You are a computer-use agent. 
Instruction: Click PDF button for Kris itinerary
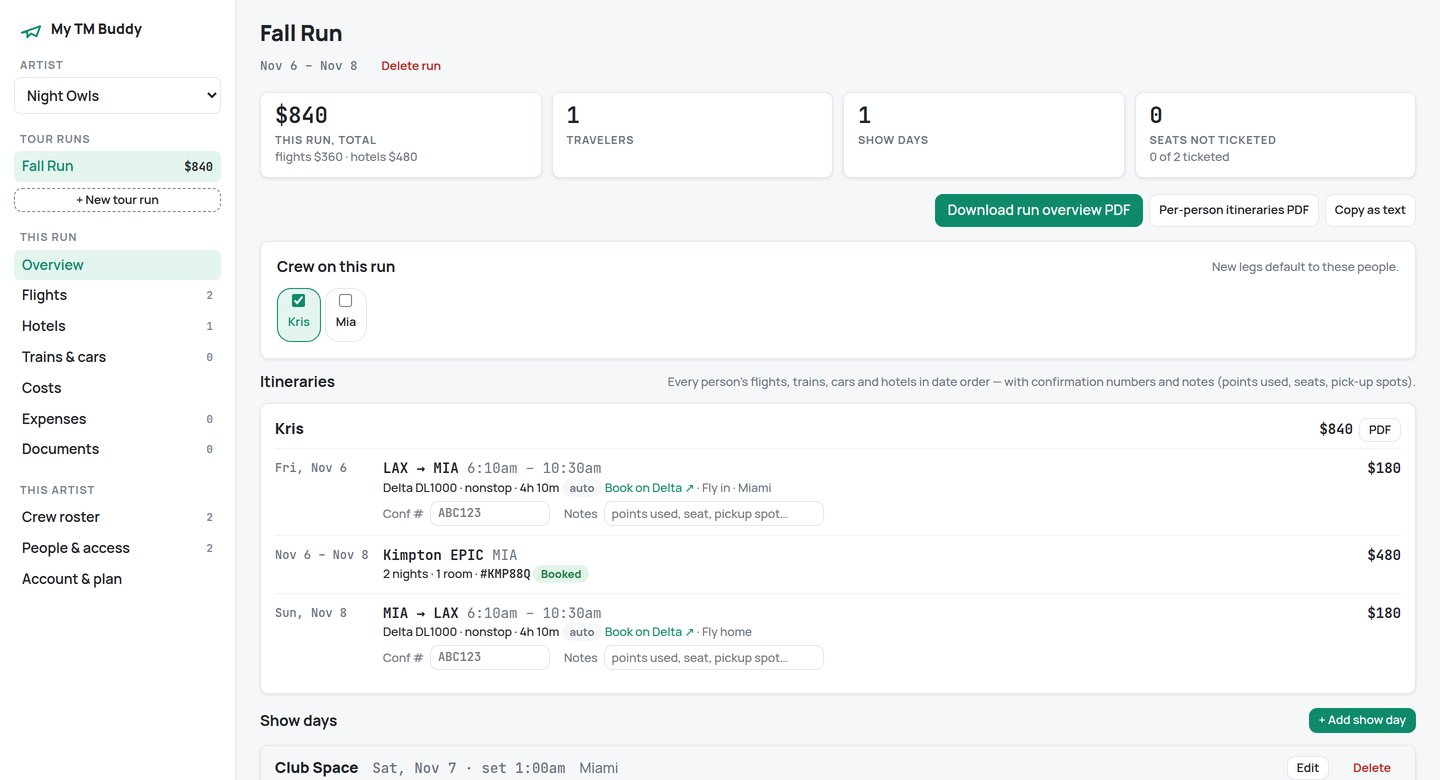tap(1380, 430)
